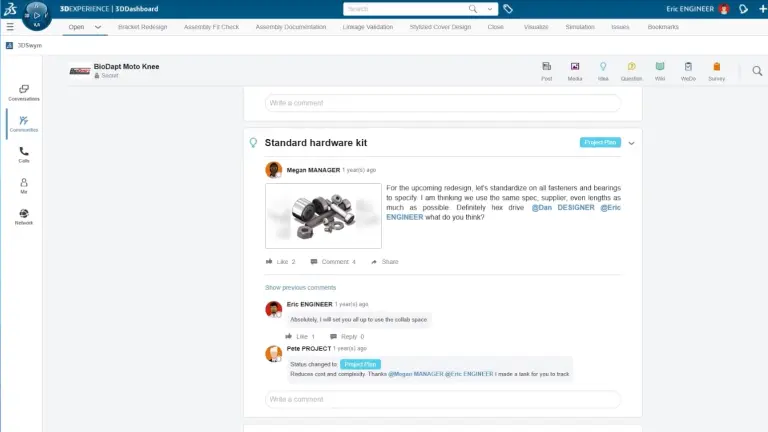This screenshot has width=768, height=432.
Task: Switch to the Linkage Validation tab
Action: tap(368, 27)
